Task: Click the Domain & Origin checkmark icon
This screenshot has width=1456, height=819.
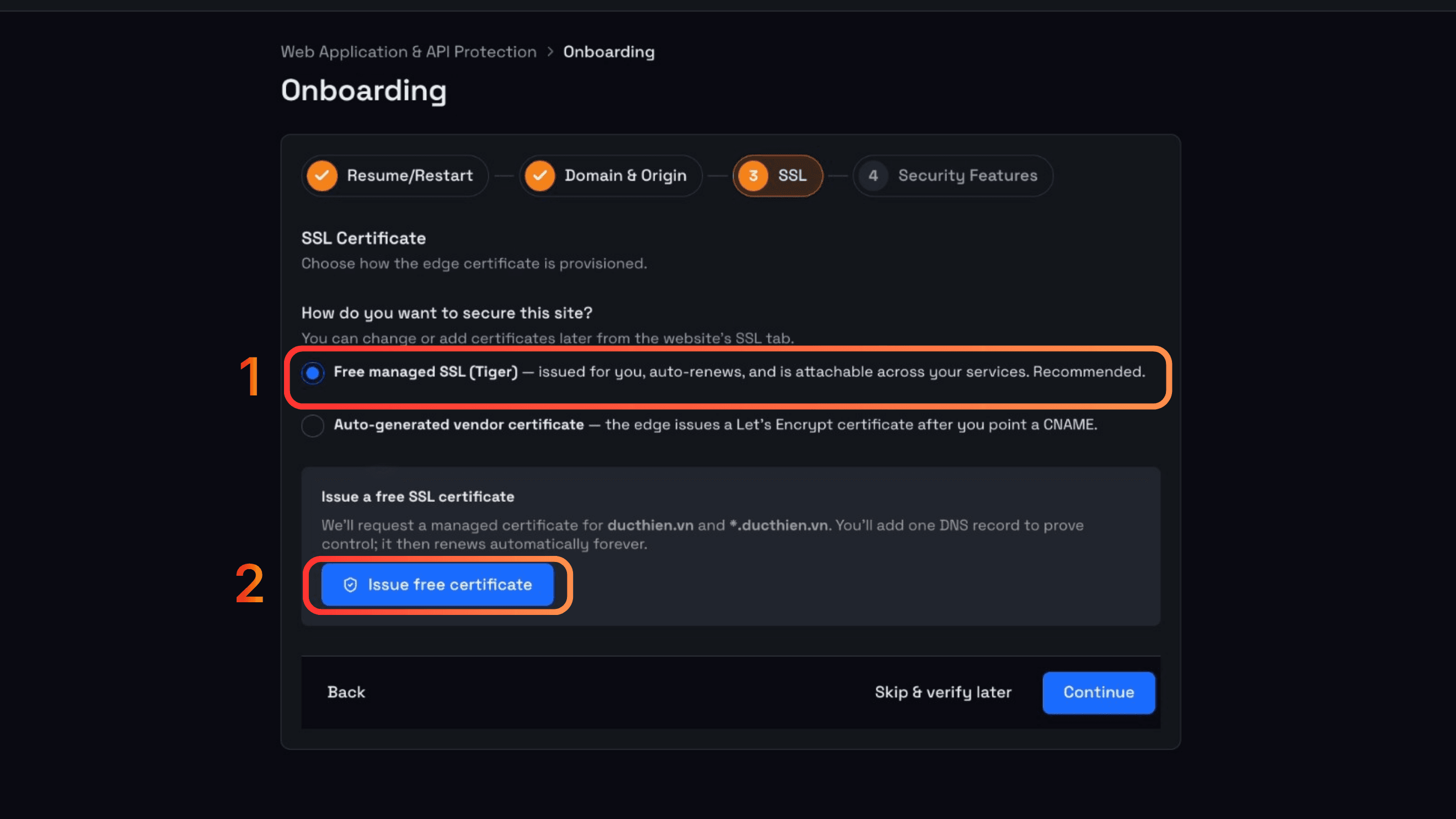Action: point(540,176)
